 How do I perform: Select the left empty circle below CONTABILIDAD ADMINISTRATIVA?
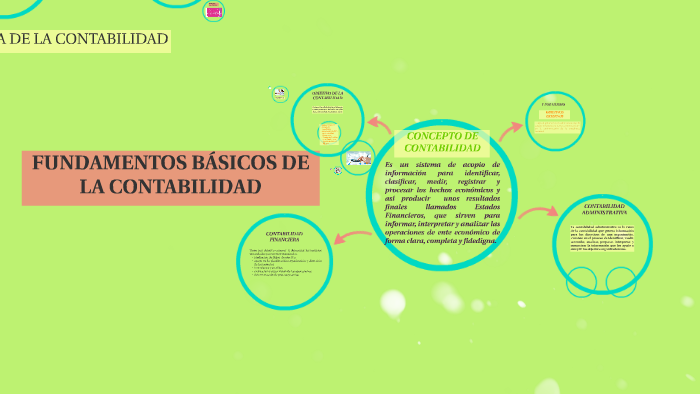(581, 282)
